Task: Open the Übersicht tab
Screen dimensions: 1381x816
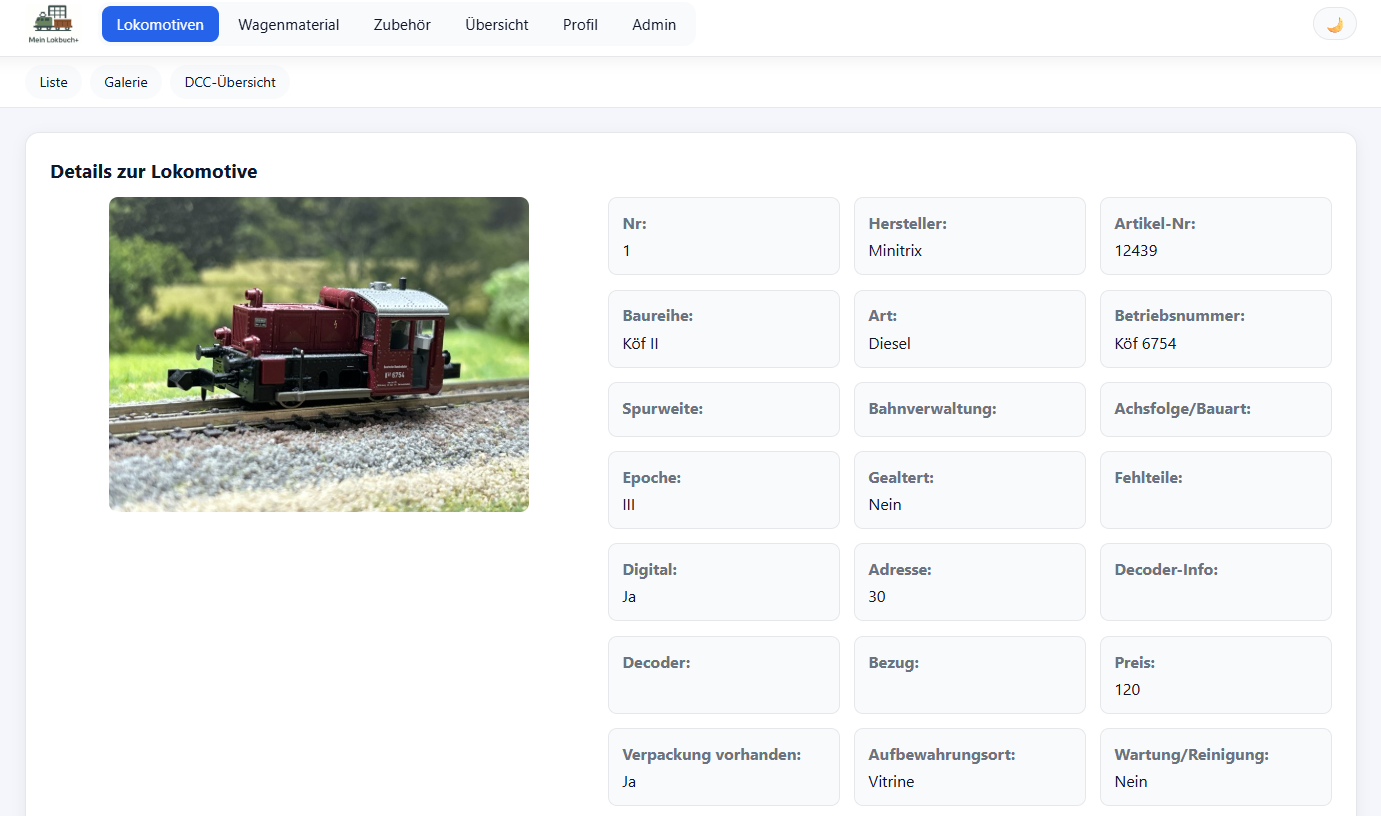Action: tap(497, 24)
